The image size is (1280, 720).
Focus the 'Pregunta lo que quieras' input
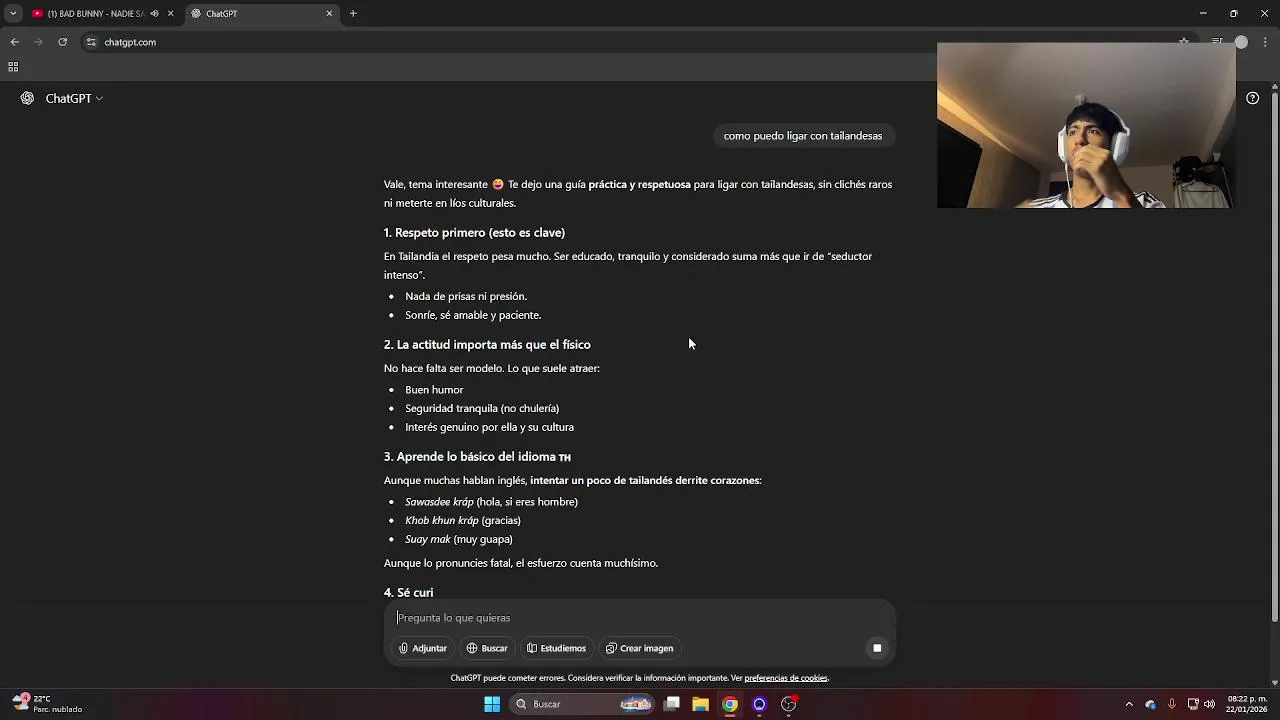pyautogui.click(x=640, y=618)
